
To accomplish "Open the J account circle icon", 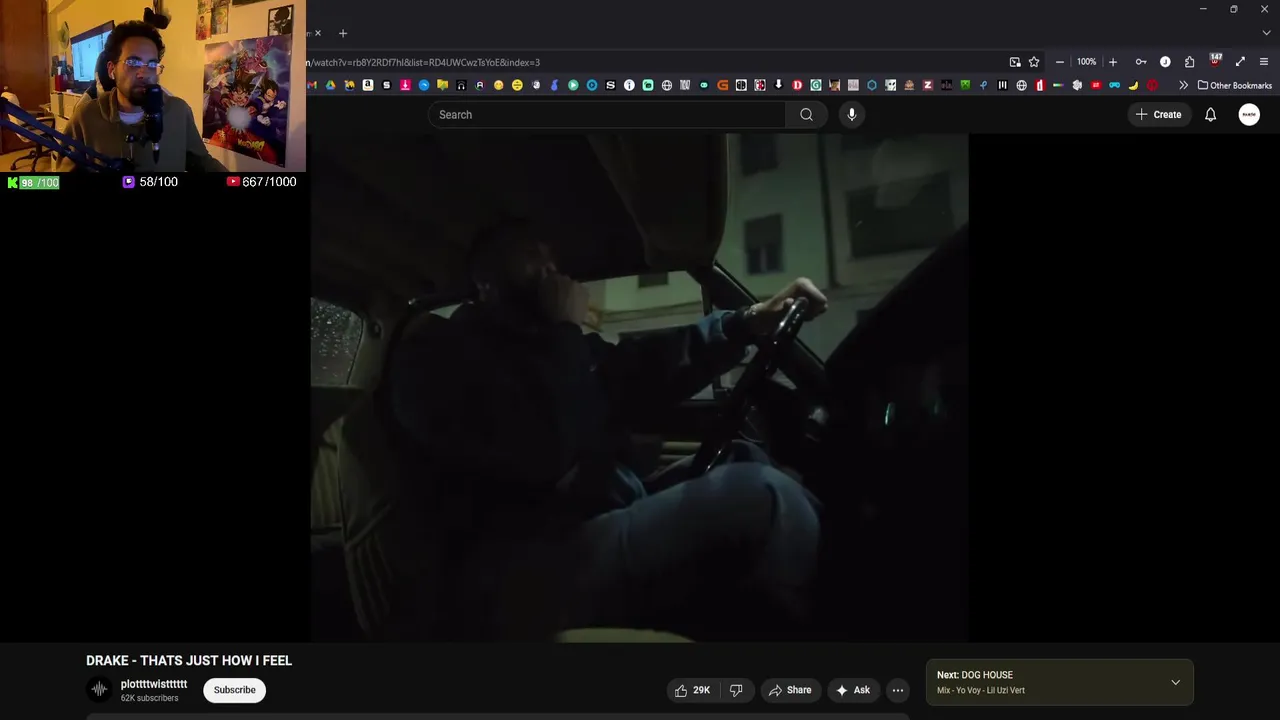I will 1165,62.
